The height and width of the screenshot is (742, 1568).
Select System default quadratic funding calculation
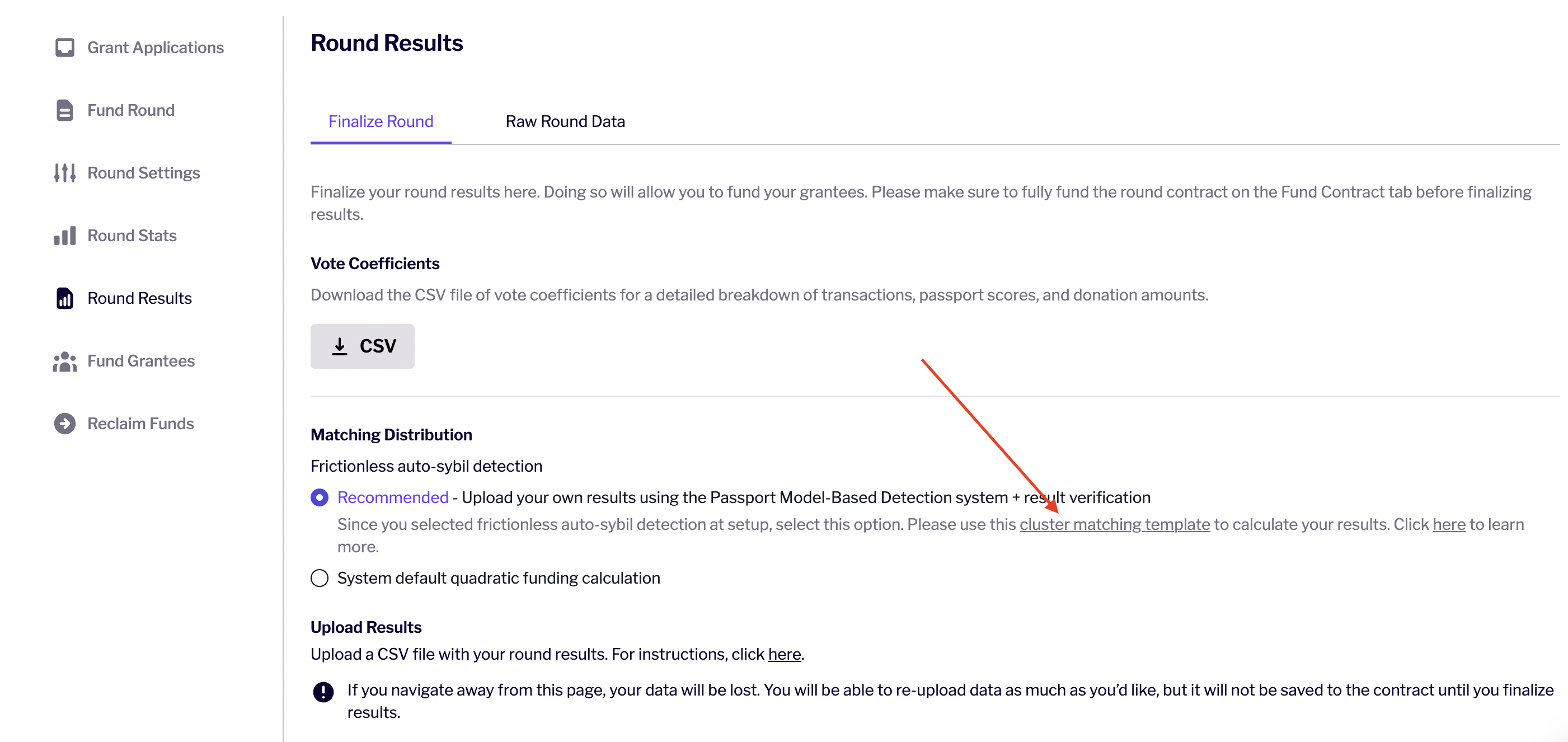tap(320, 577)
